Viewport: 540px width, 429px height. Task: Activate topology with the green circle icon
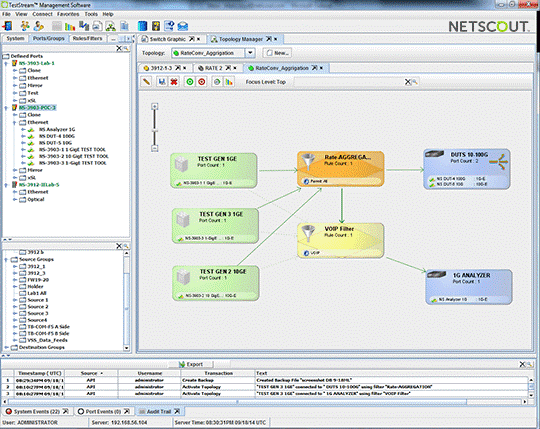190,82
